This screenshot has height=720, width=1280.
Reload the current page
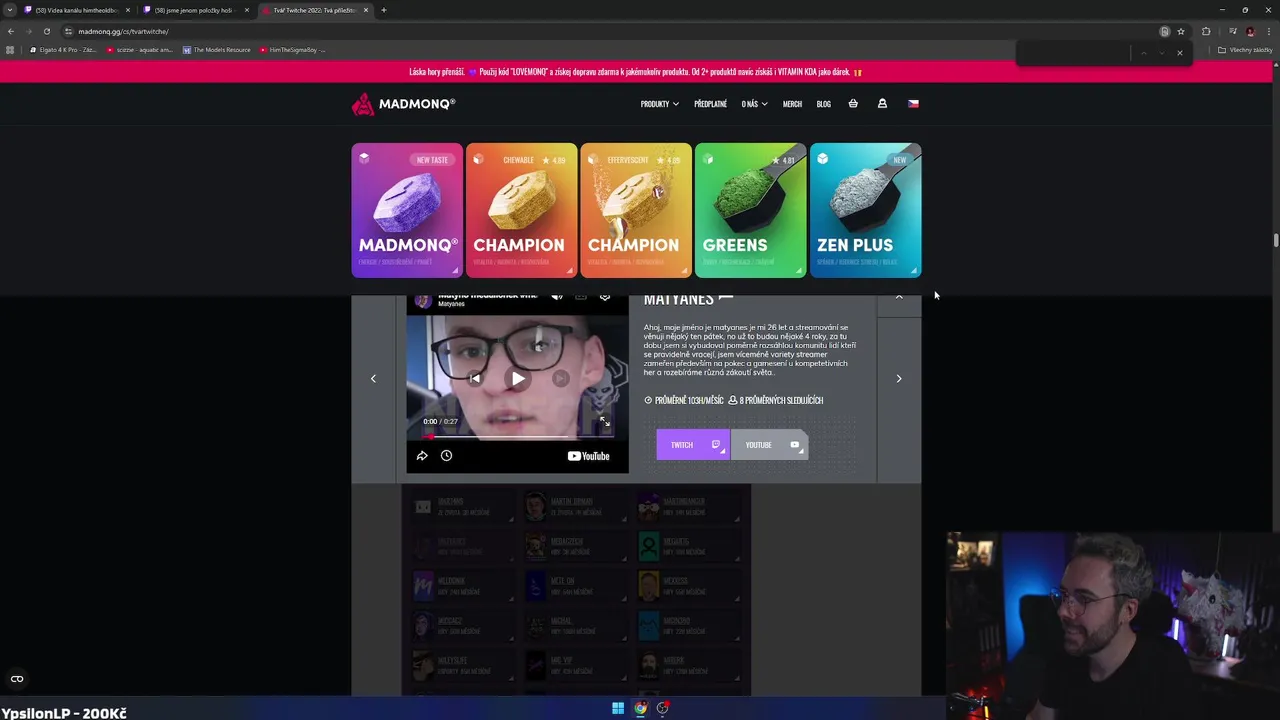[x=46, y=31]
